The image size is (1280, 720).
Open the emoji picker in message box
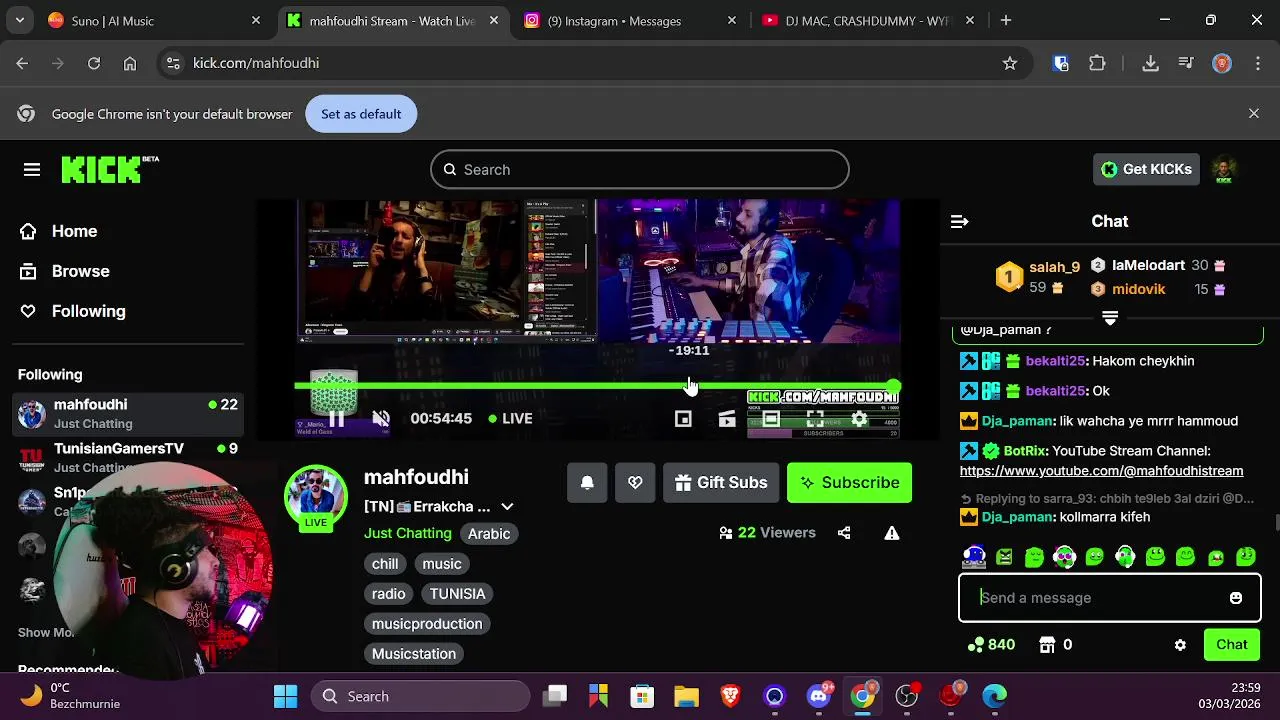tap(1236, 598)
